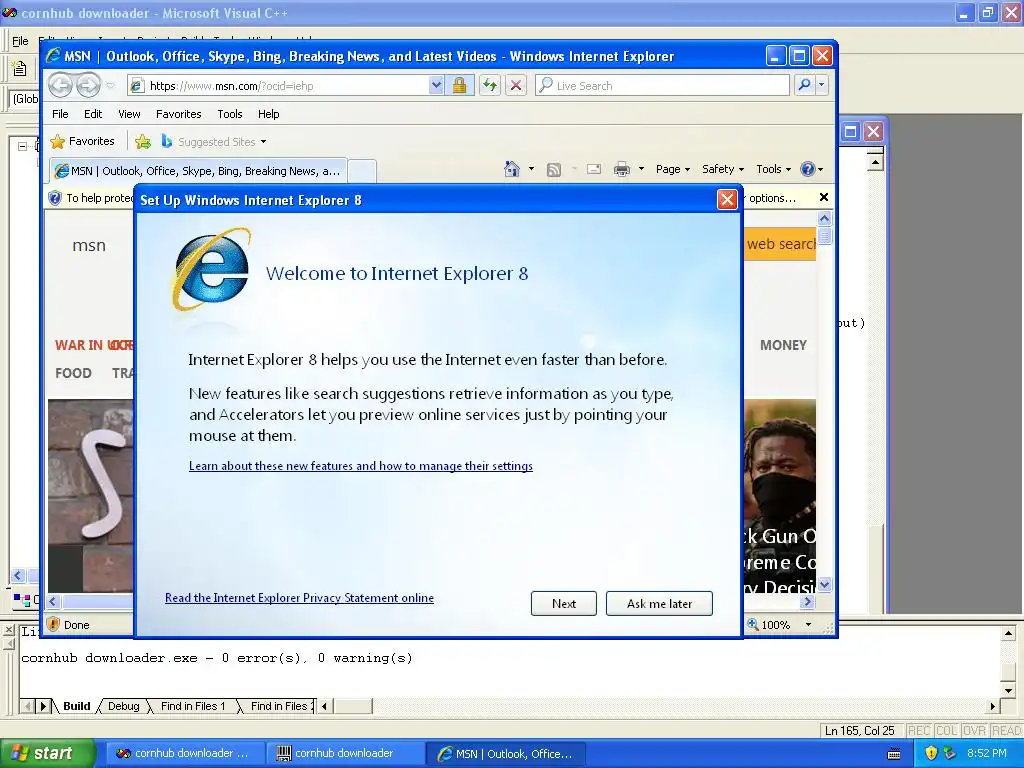The image size is (1024, 768).
Task: Click the zoom magnifier icon in status bar
Action: pyautogui.click(x=753, y=624)
